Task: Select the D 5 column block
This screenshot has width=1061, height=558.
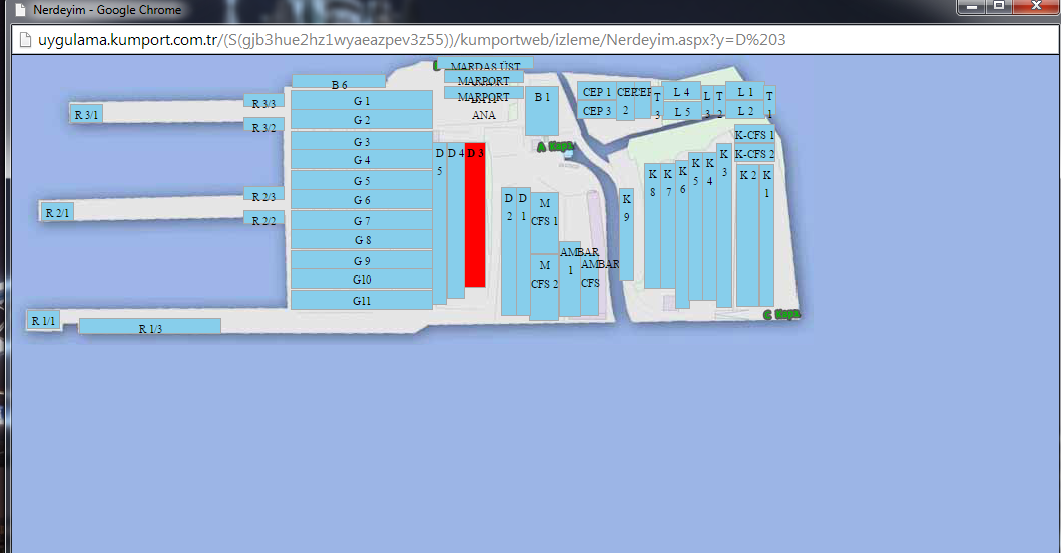Action: (439, 223)
